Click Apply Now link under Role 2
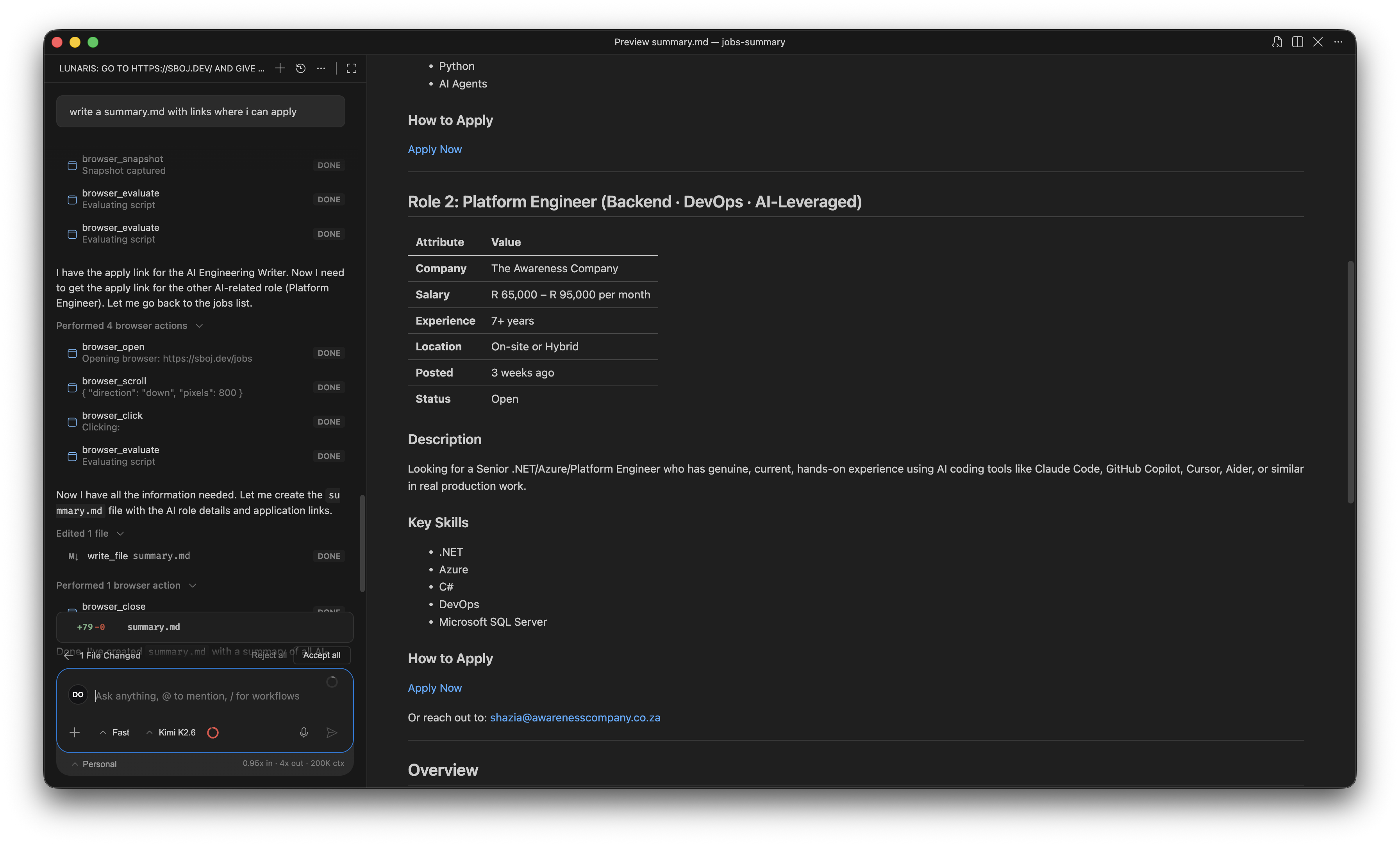The image size is (1400, 846). coord(435,687)
